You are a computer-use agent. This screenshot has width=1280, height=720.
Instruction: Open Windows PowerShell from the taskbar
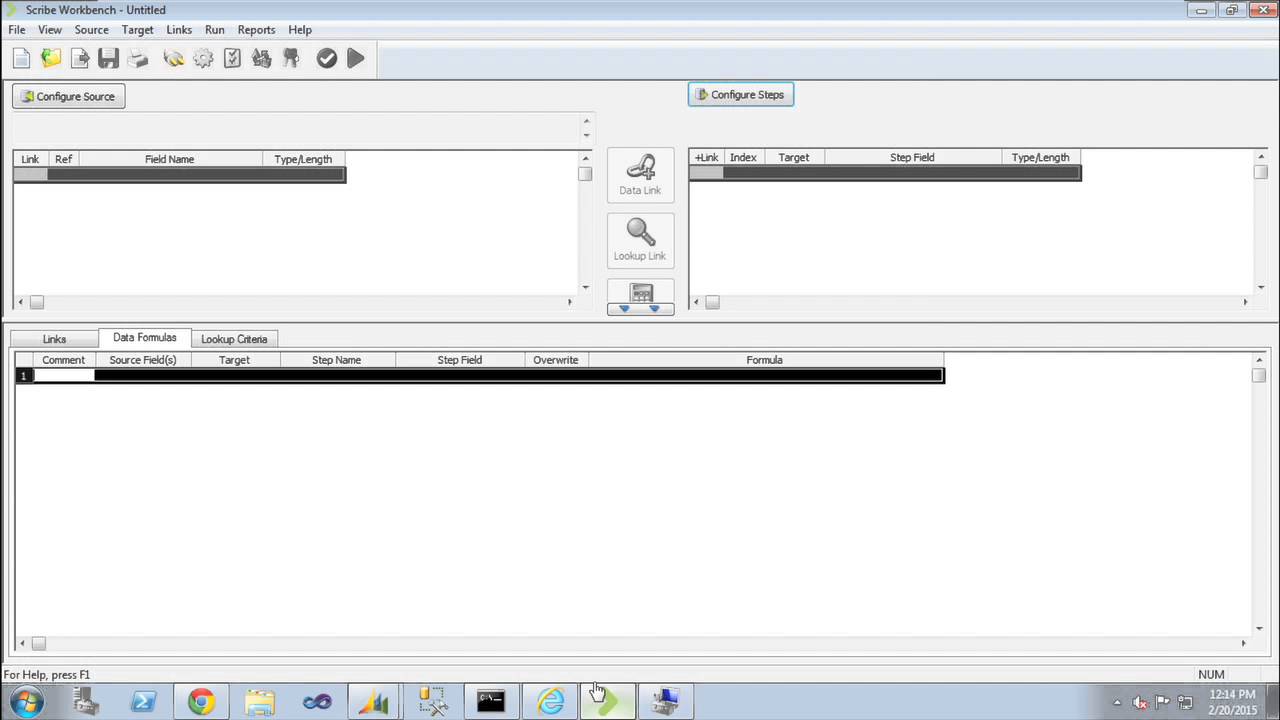[143, 702]
